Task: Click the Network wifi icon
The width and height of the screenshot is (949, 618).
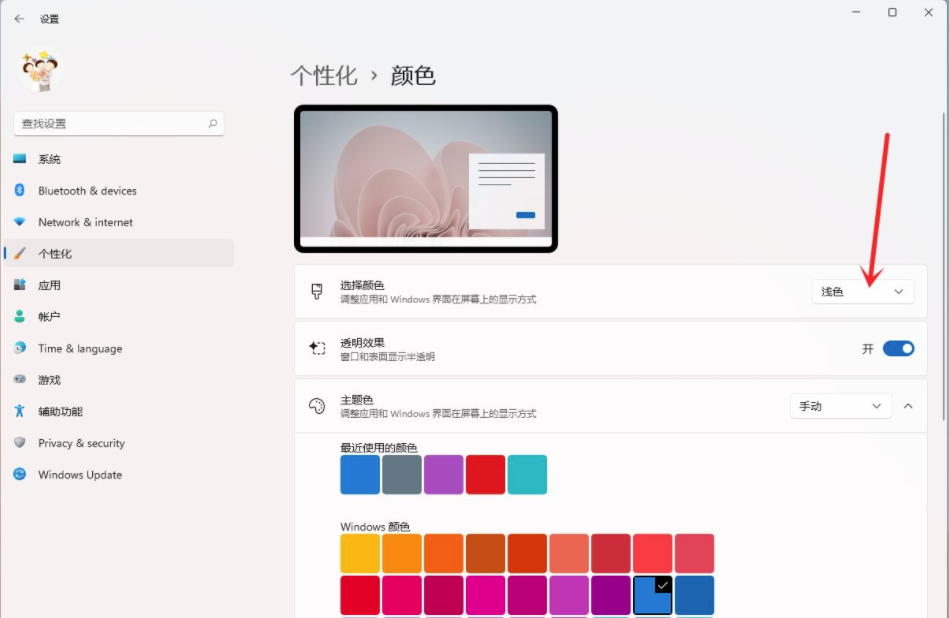Action: 20,222
